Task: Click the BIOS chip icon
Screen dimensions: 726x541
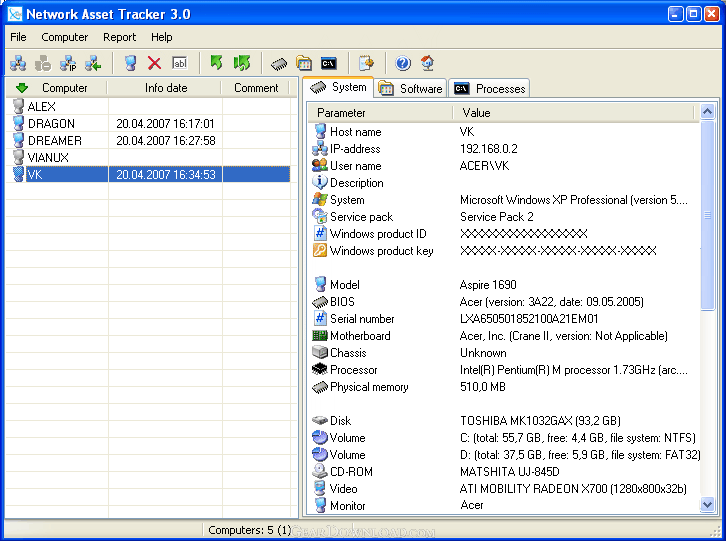Action: point(319,302)
